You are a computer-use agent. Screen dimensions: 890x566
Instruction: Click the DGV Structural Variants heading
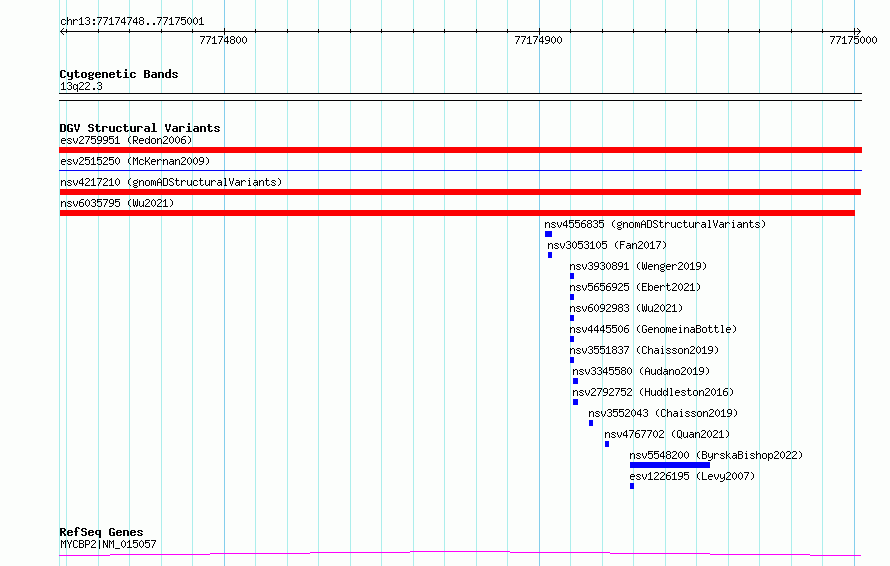(x=140, y=128)
